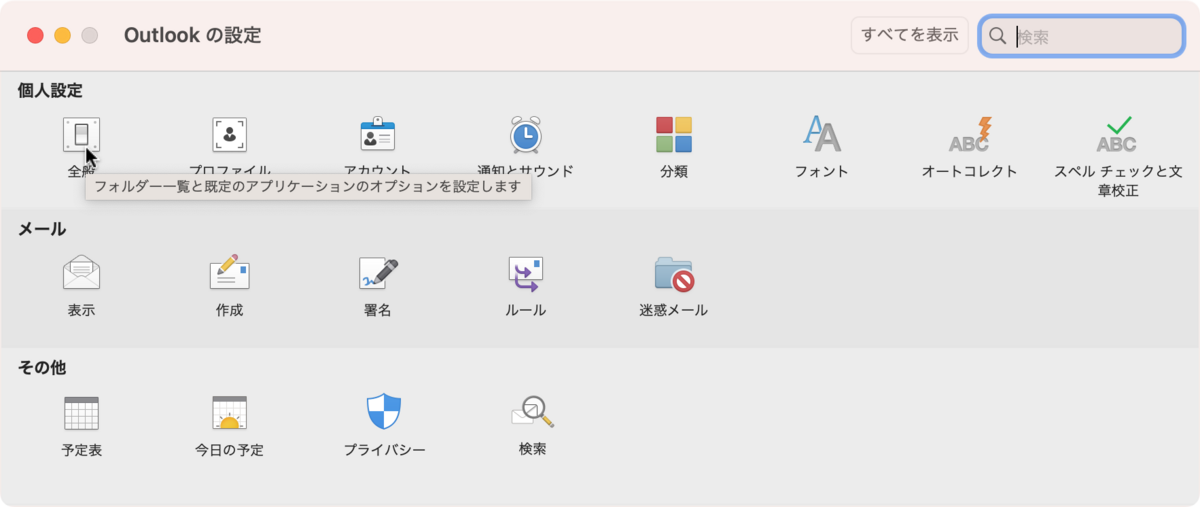Click the 今日の予定 label text
1200x507 pixels.
tap(230, 450)
